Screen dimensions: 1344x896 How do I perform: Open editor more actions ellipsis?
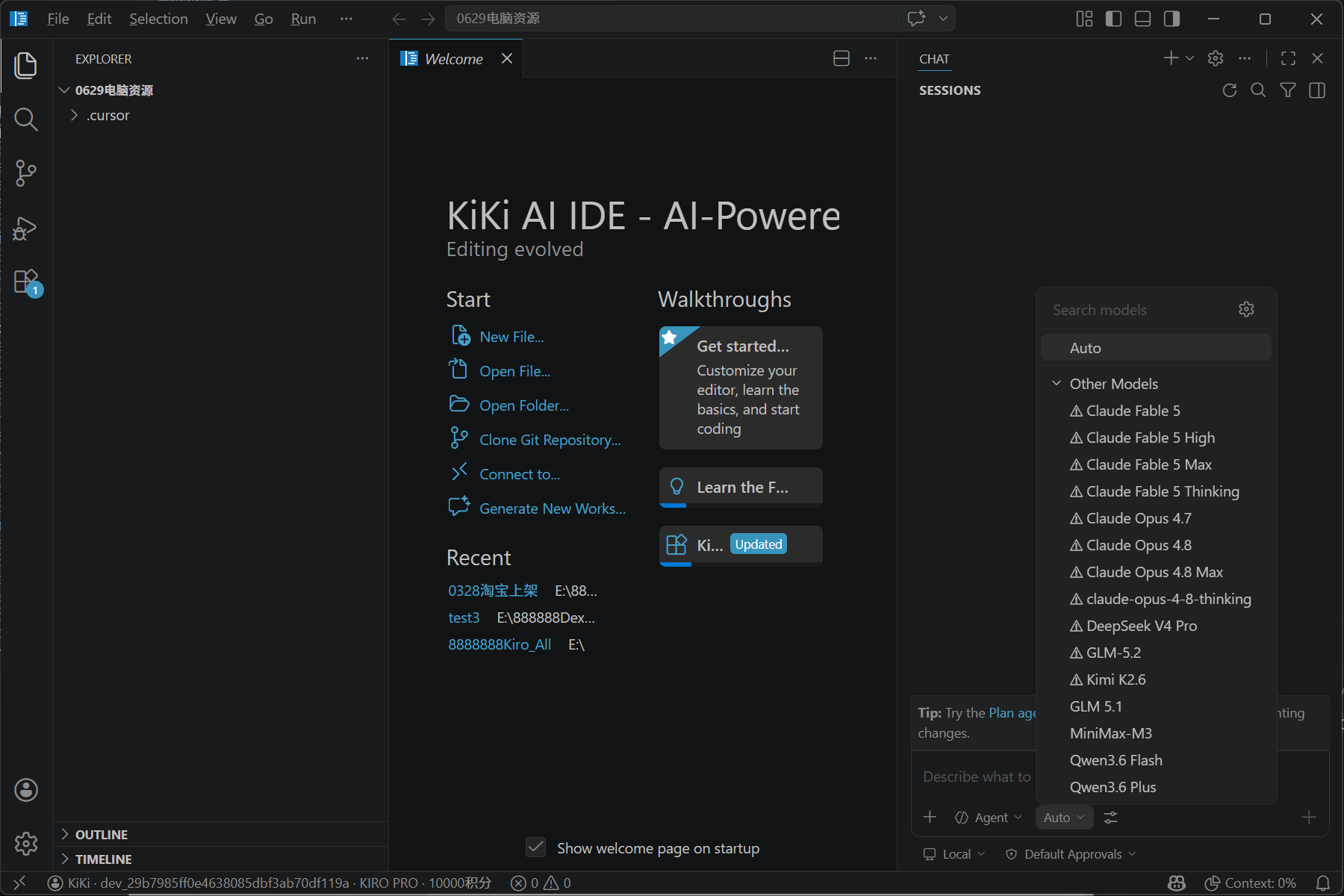coord(871,58)
